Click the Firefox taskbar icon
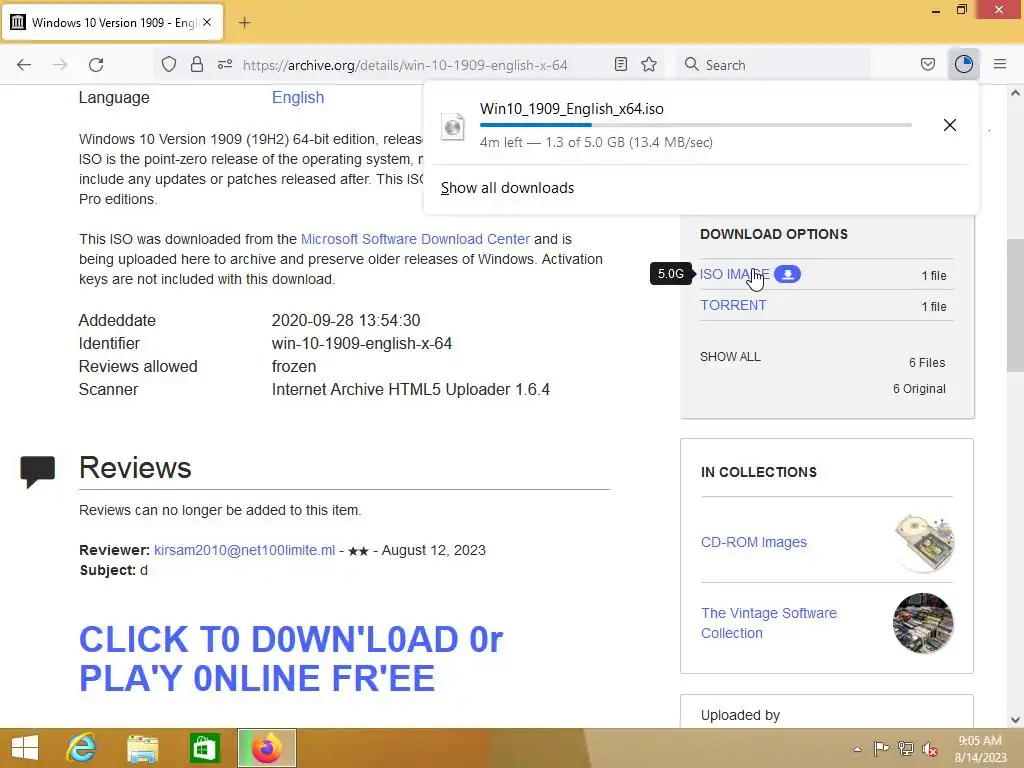Viewport: 1024px width, 768px height. (266, 748)
